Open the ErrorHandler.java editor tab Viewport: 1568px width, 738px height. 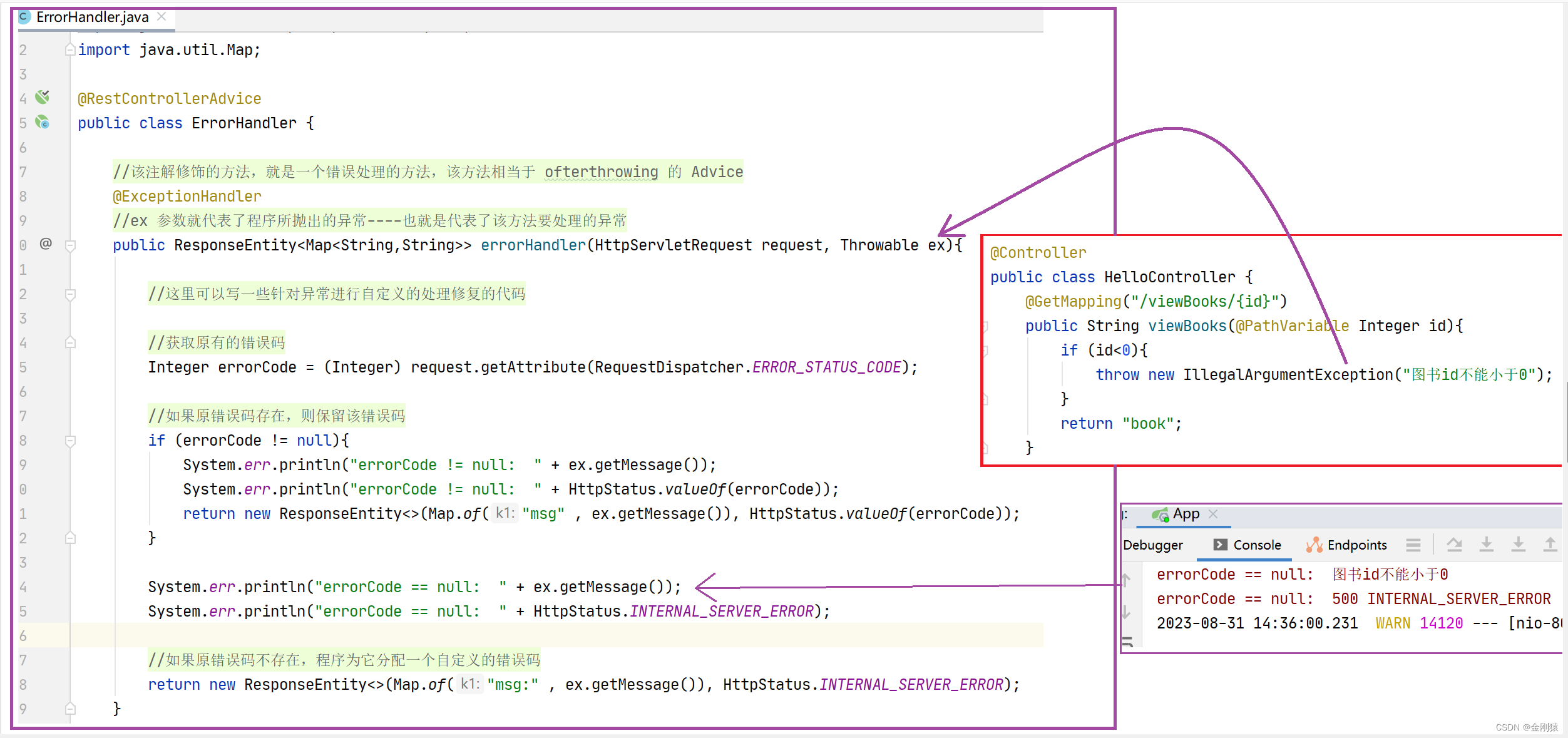(x=92, y=17)
